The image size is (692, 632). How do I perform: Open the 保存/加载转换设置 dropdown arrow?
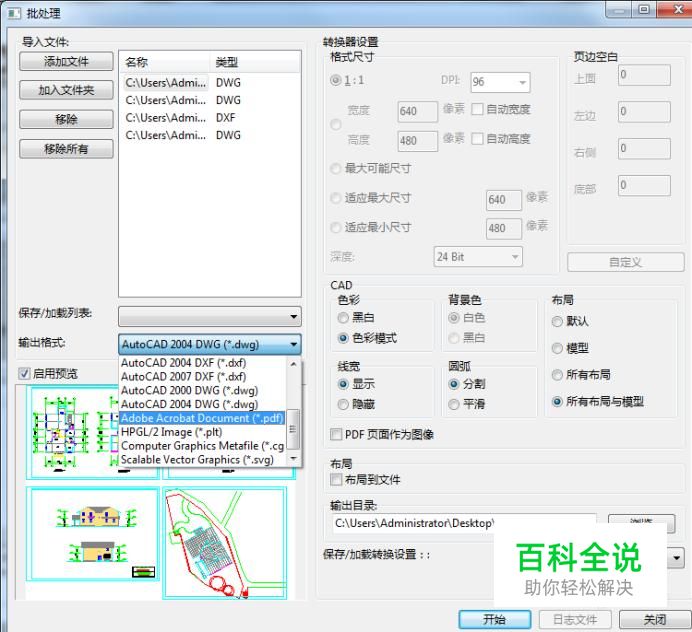click(x=676, y=558)
